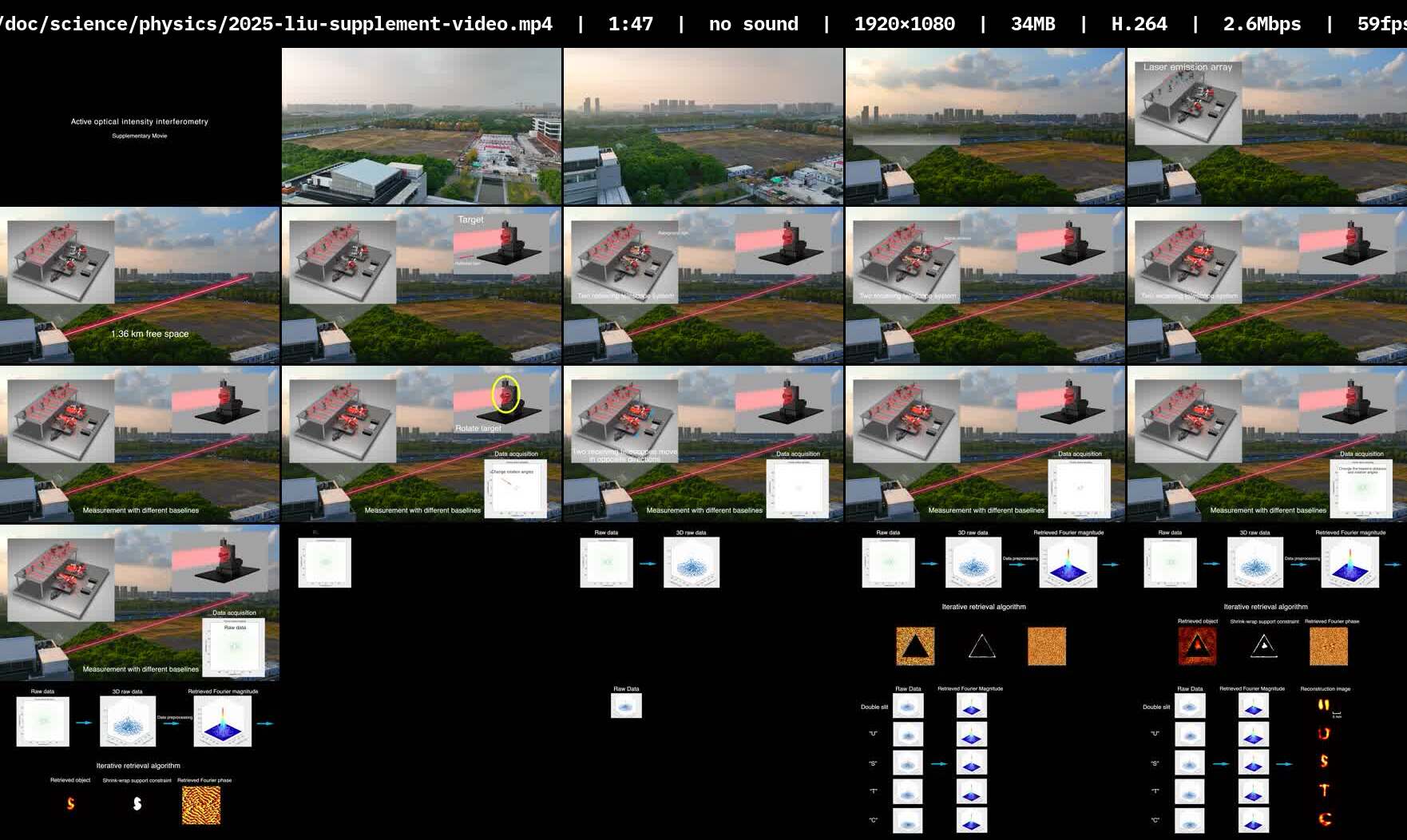Click the H.264 codec label
The image size is (1407, 840).
point(1139,24)
